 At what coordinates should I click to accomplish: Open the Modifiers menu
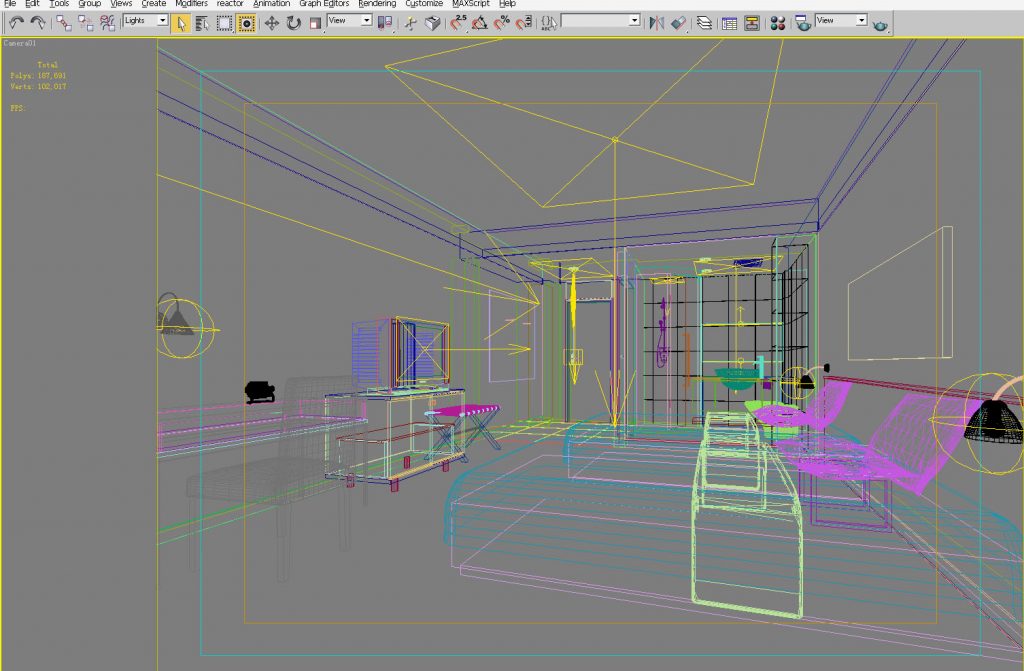click(192, 4)
